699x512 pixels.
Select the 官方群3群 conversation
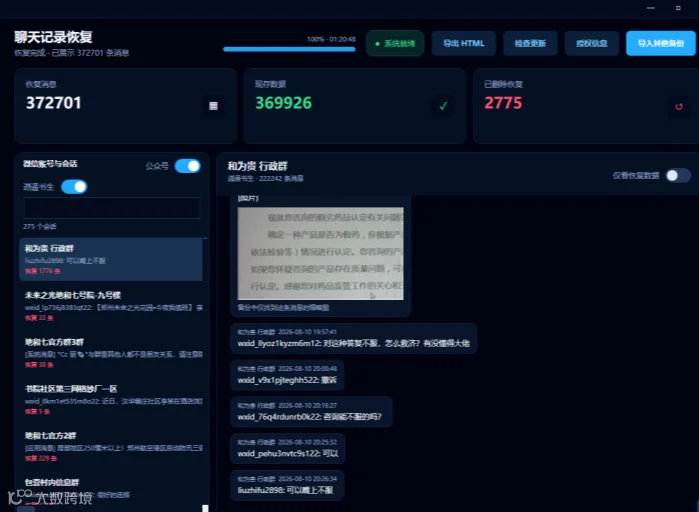pos(111,353)
